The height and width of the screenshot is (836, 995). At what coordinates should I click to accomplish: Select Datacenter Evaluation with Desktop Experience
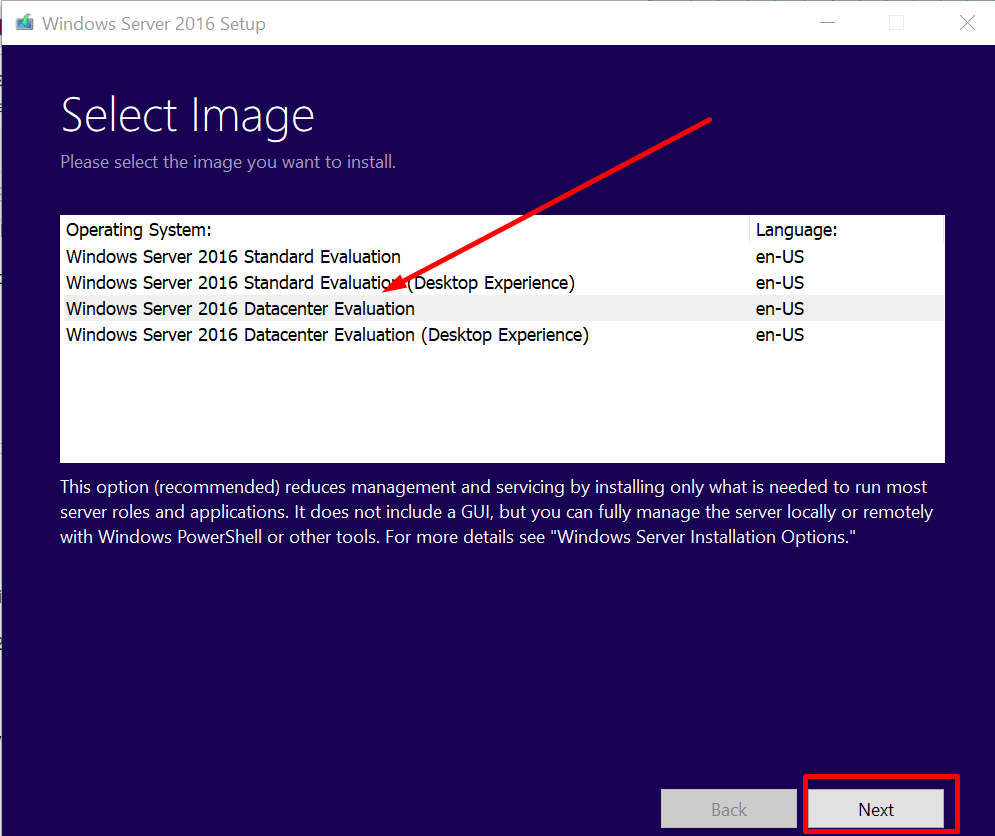[x=325, y=334]
